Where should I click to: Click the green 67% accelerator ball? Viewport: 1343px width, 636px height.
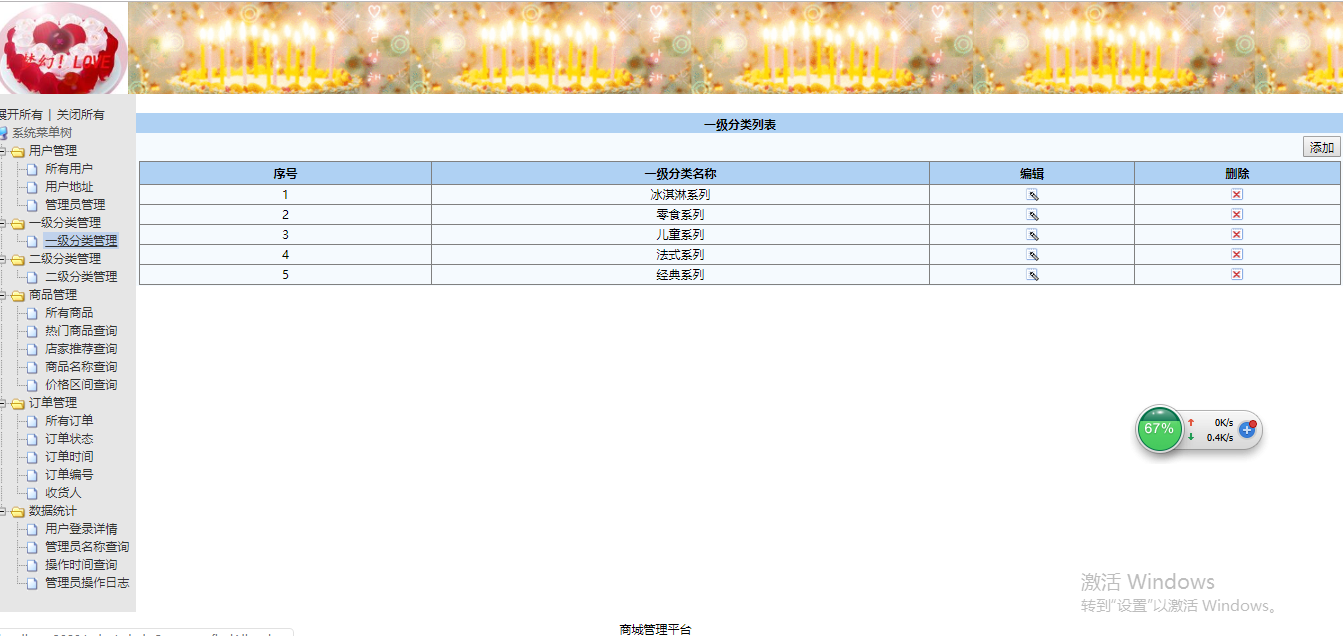click(1159, 429)
